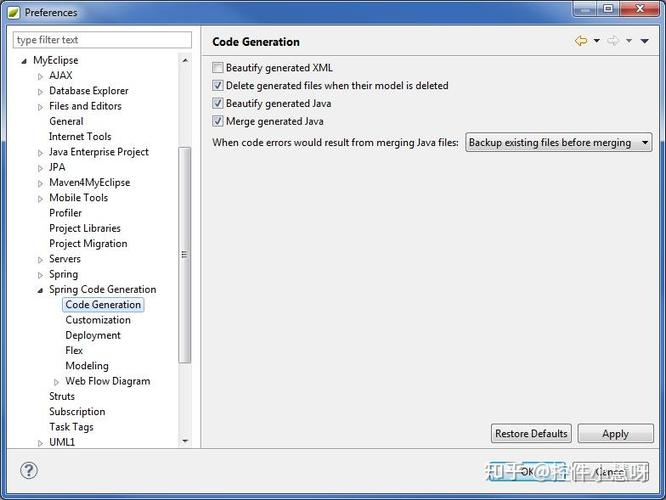
Task: Click the help question mark icon
Action: pyautogui.click(x=29, y=470)
